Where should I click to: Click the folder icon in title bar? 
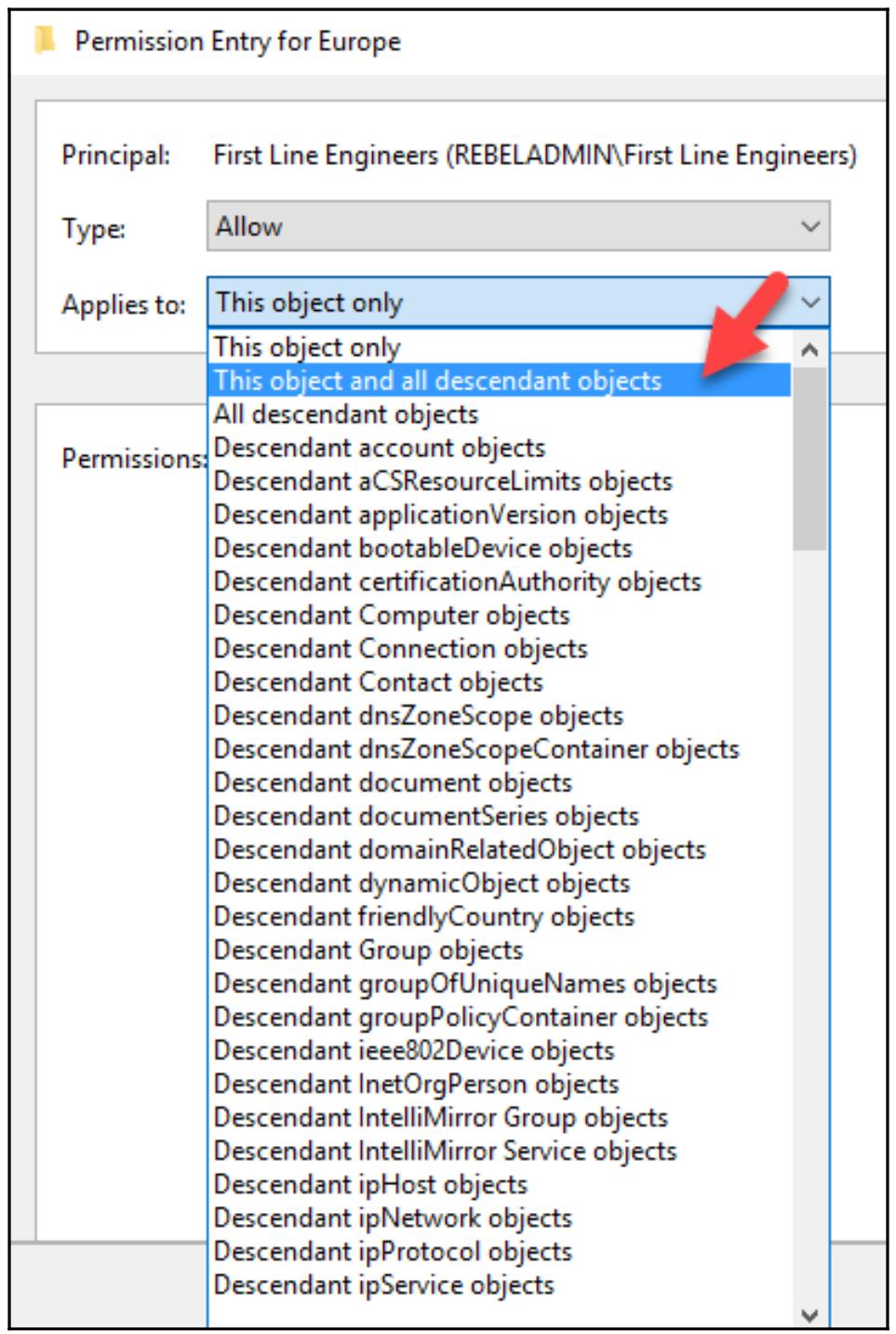[x=44, y=41]
